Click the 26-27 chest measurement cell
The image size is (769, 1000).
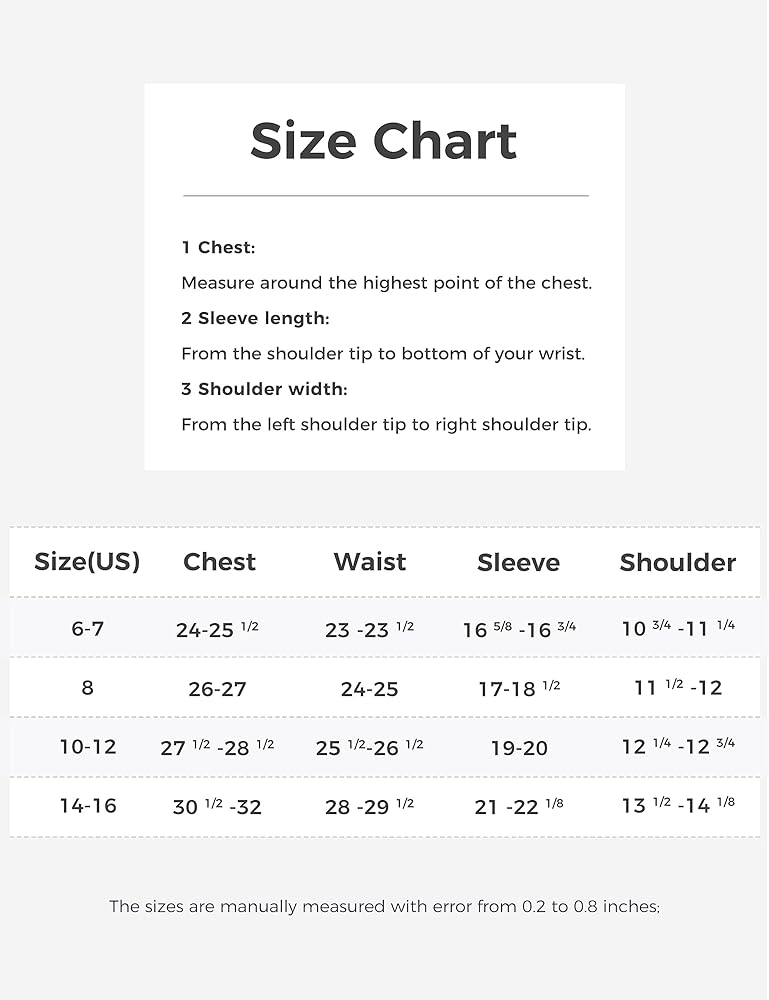coord(217,689)
